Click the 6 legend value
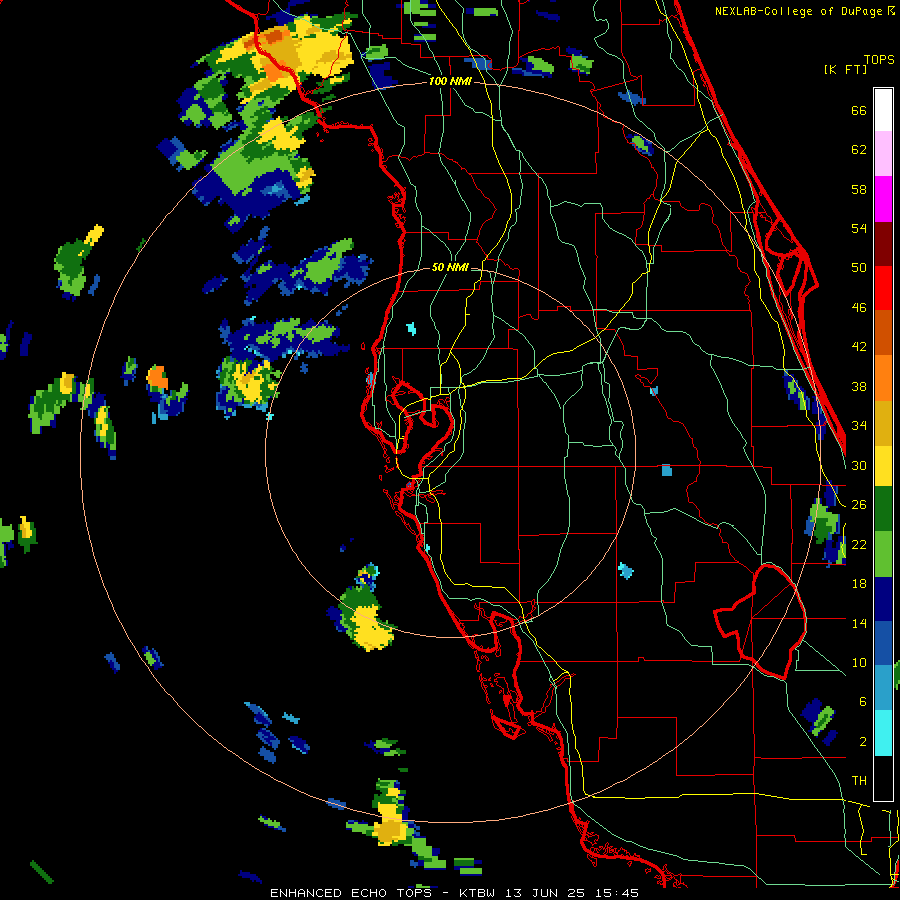900x900 pixels. click(x=863, y=702)
